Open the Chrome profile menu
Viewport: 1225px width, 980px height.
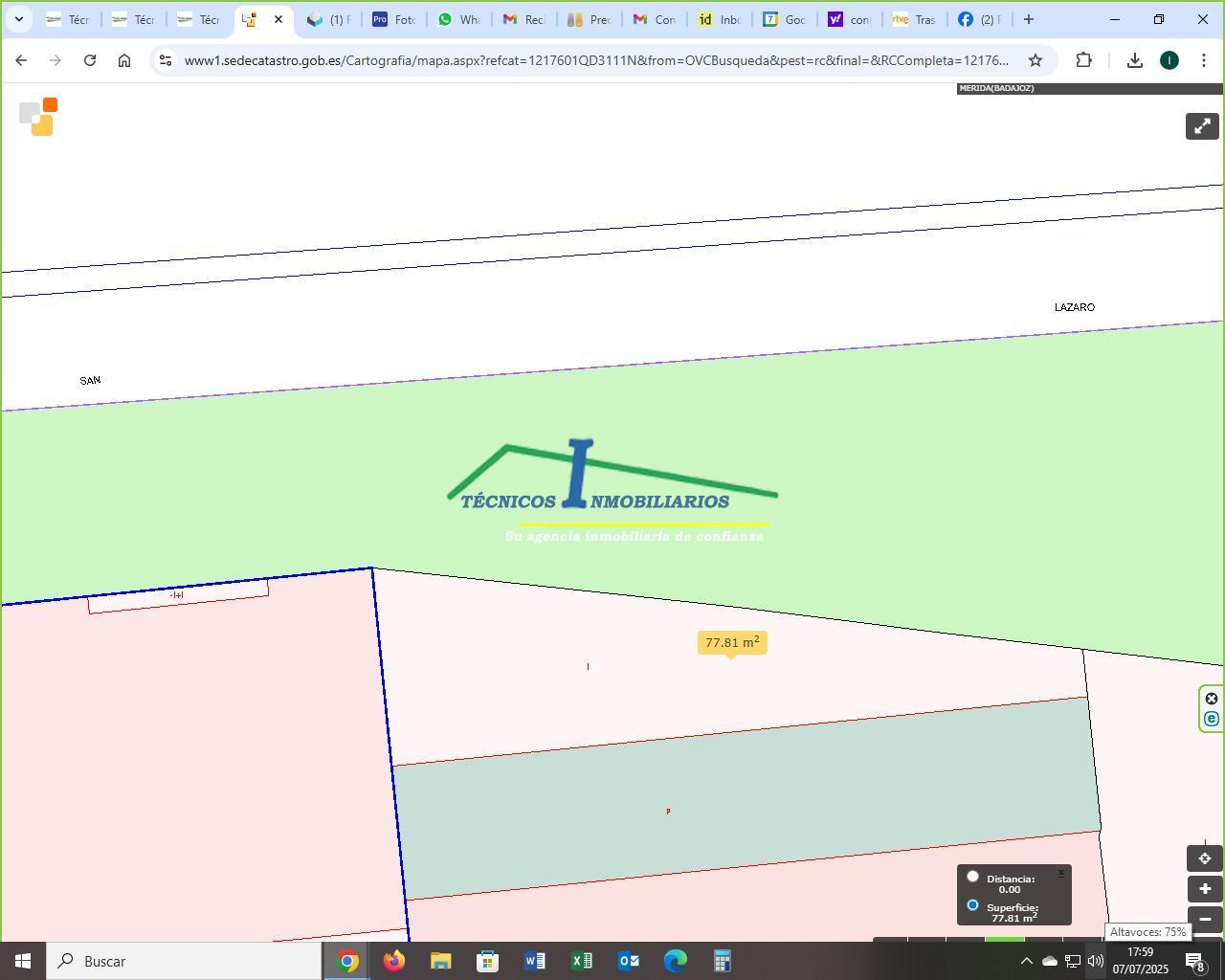point(1169,60)
